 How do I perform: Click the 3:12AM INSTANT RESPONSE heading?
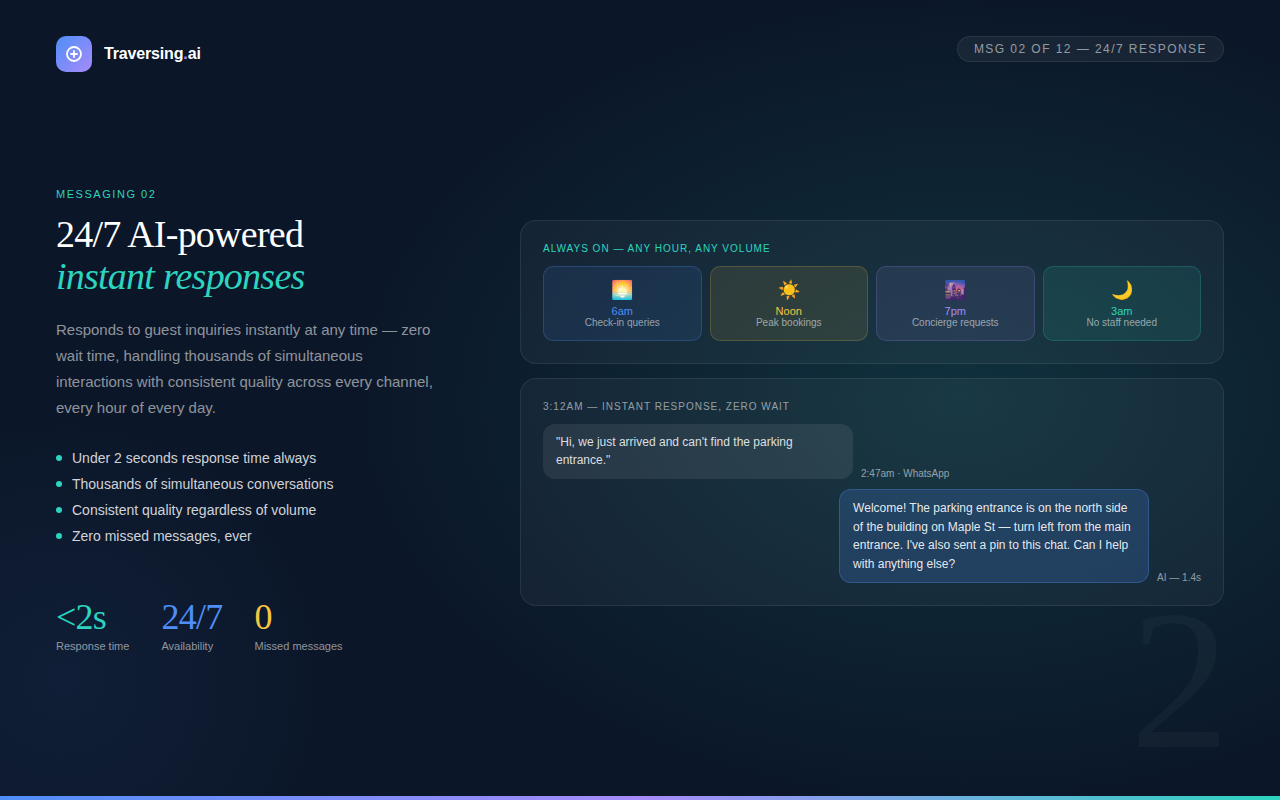pos(666,406)
